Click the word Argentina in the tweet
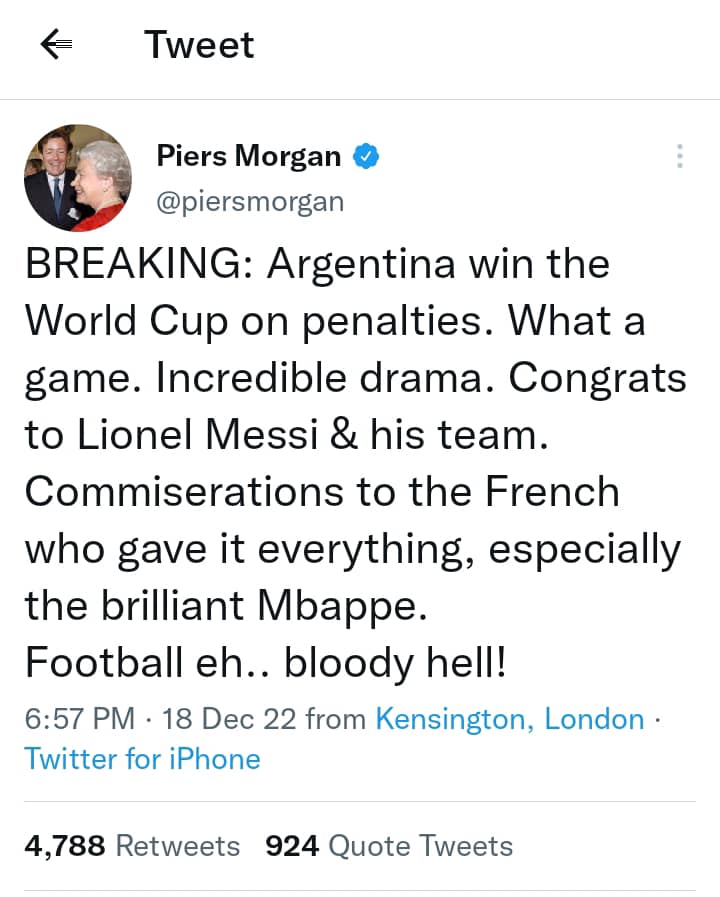Image resolution: width=720 pixels, height=897 pixels. 361,265
